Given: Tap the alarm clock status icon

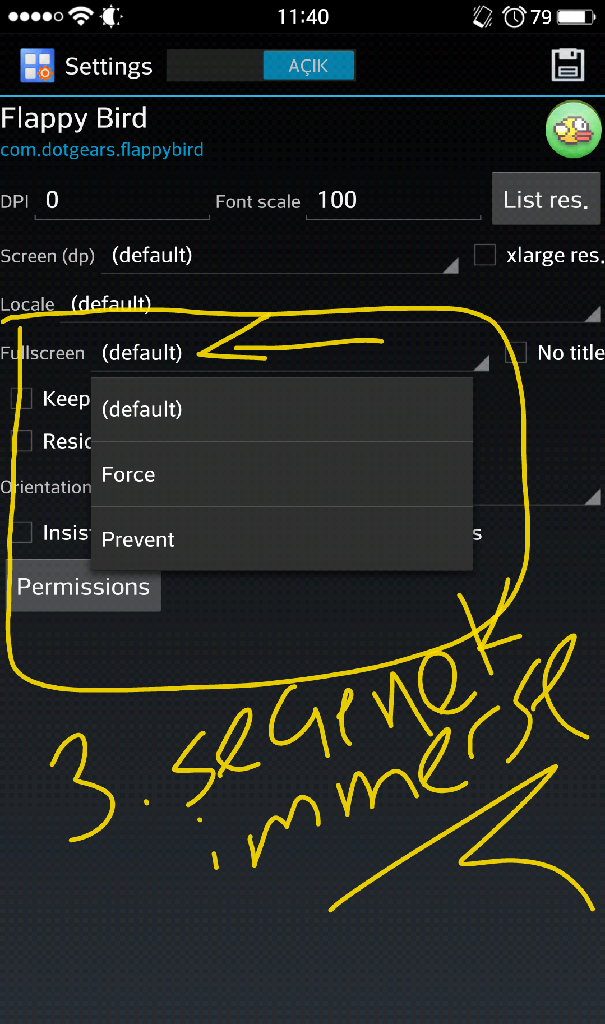Looking at the screenshot, I should [514, 16].
